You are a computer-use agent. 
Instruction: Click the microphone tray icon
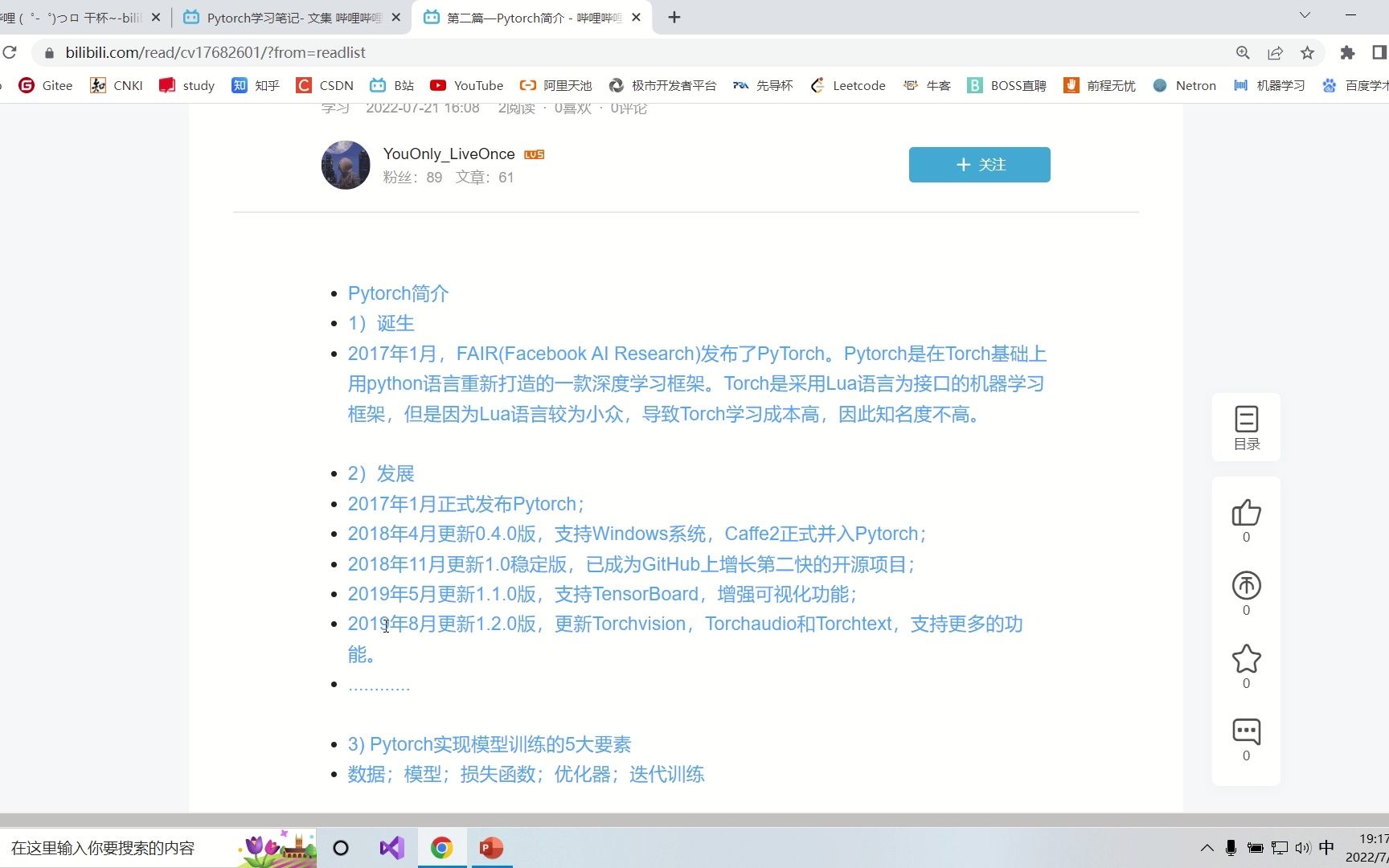tap(1231, 847)
